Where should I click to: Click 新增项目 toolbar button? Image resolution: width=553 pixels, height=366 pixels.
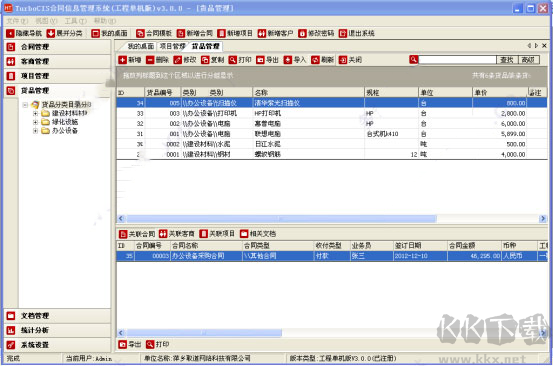[x=235, y=33]
